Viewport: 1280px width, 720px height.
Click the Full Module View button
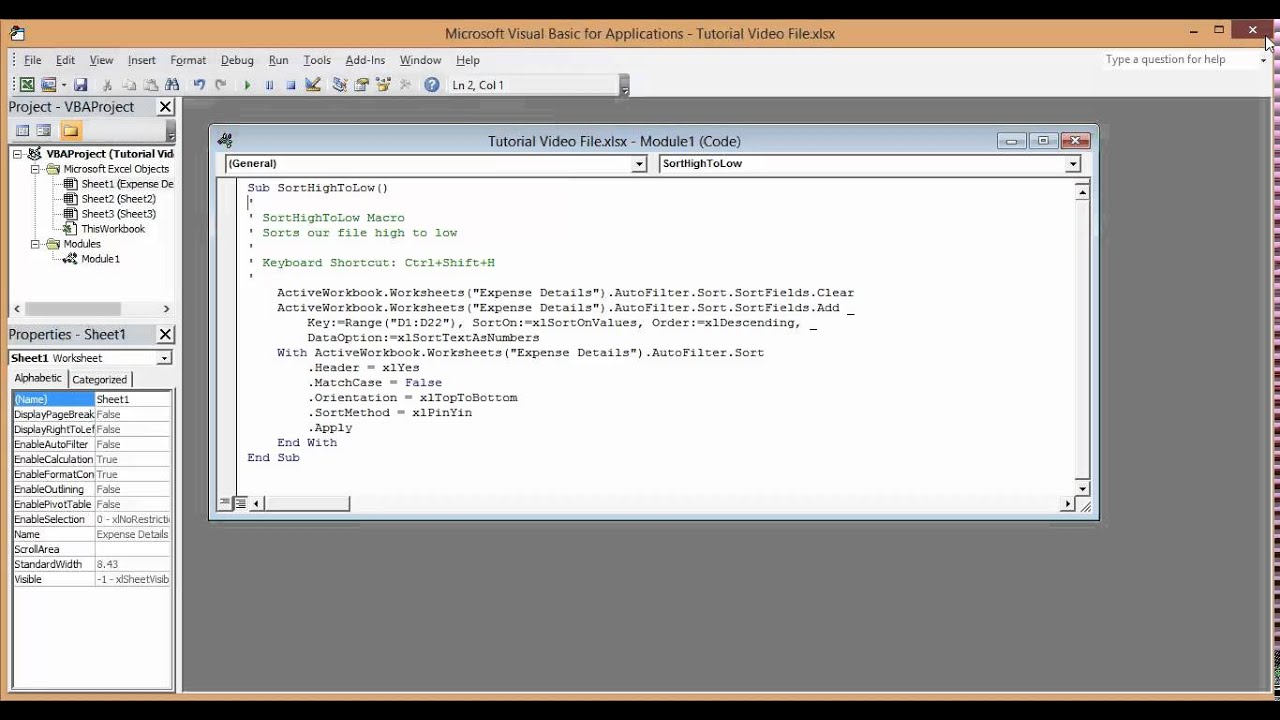click(x=240, y=503)
